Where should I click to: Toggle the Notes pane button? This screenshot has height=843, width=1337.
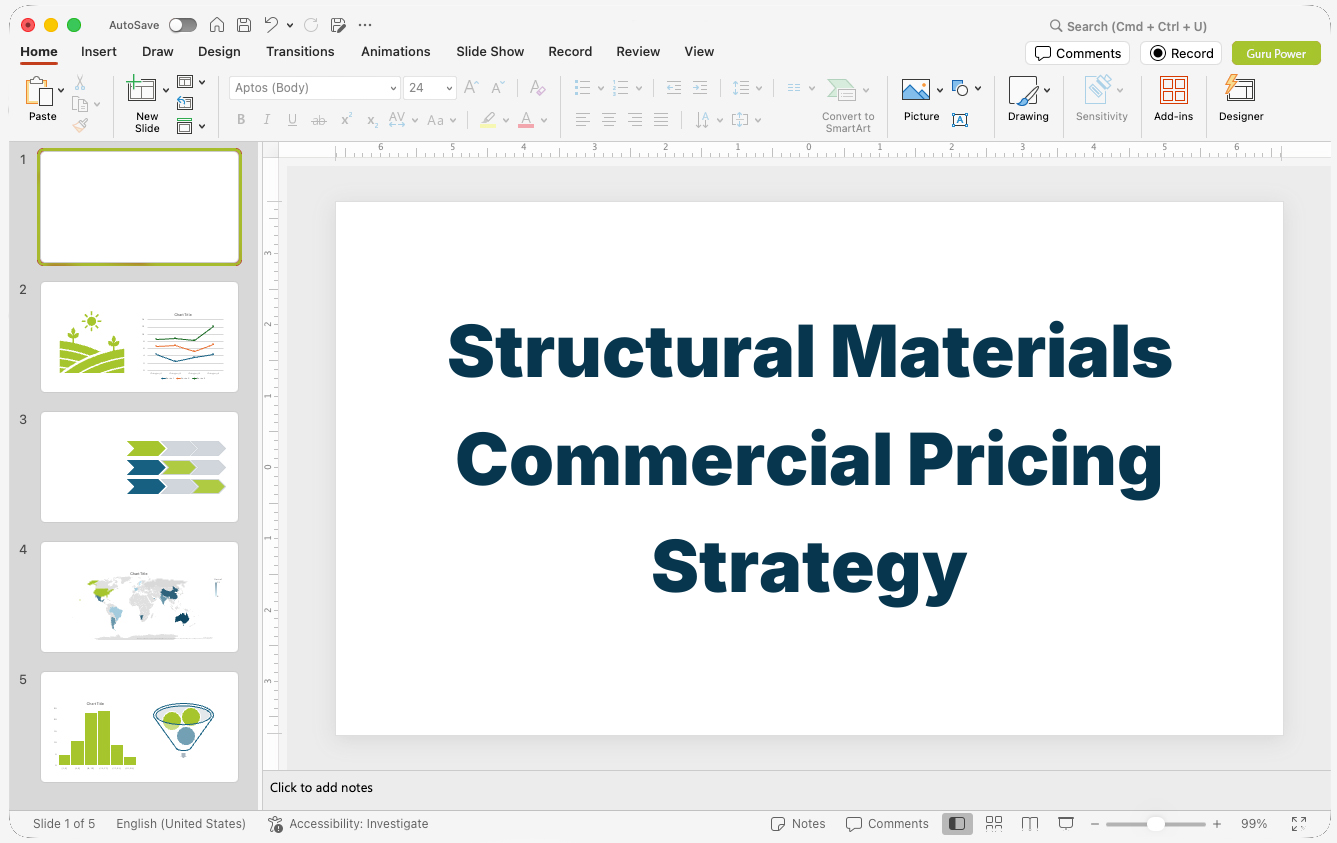[x=798, y=824]
